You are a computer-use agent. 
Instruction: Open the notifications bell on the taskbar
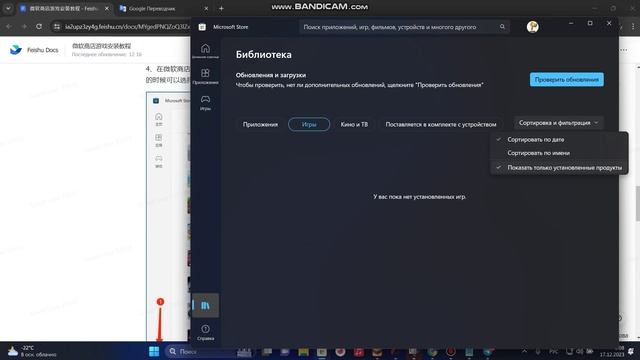[631, 351]
